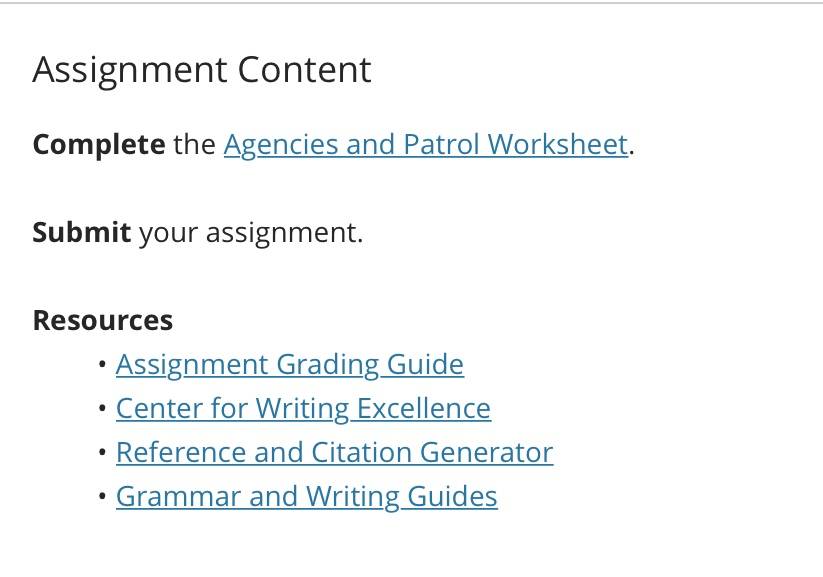Image resolution: width=823 pixels, height=577 pixels.
Task: Click the Assignment Content heading
Action: click(202, 70)
